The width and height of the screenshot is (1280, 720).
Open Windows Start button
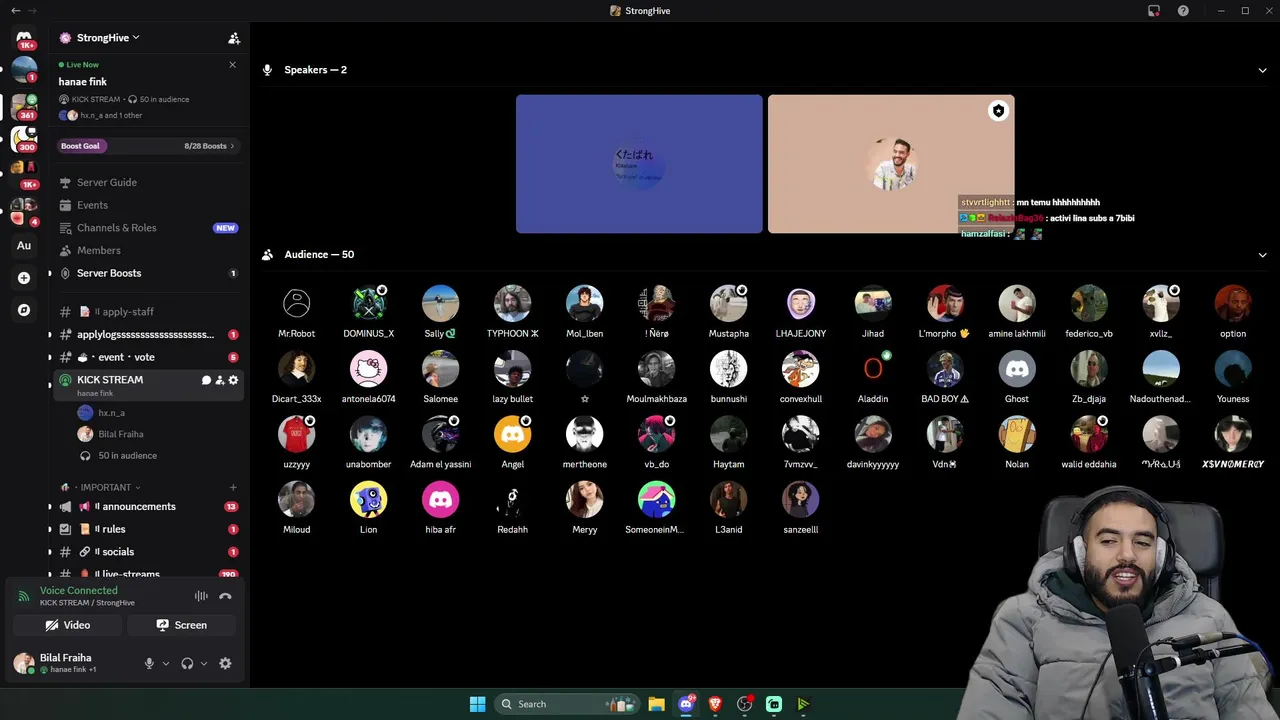pyautogui.click(x=478, y=704)
